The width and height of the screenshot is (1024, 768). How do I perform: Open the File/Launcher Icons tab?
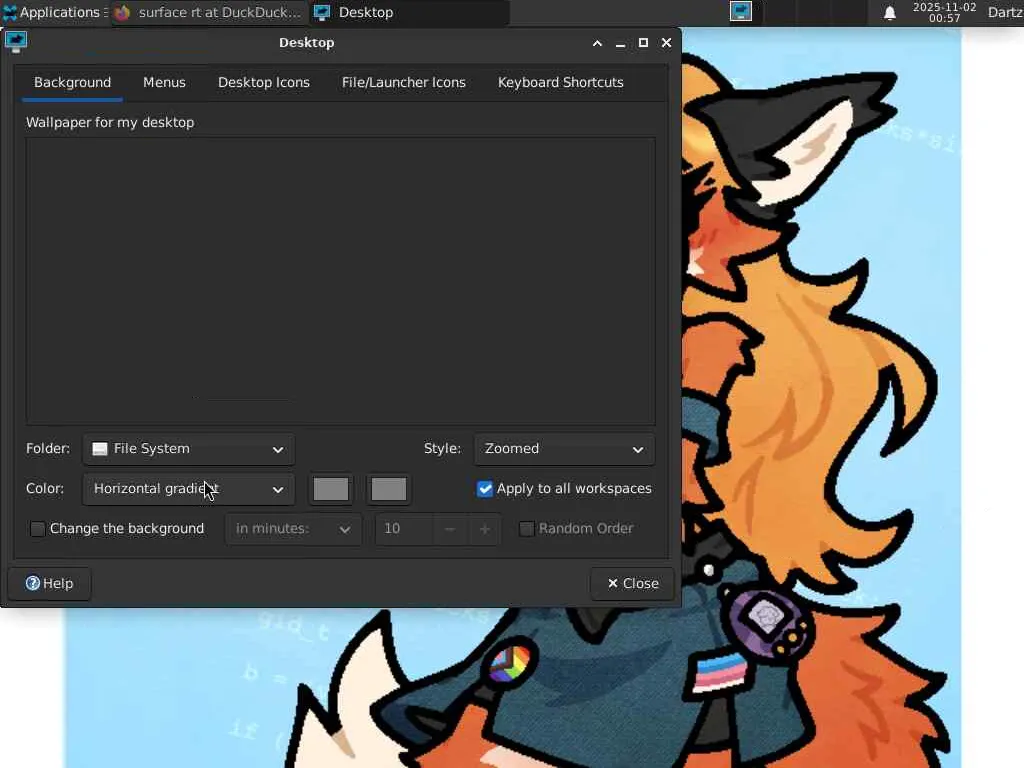[404, 83]
